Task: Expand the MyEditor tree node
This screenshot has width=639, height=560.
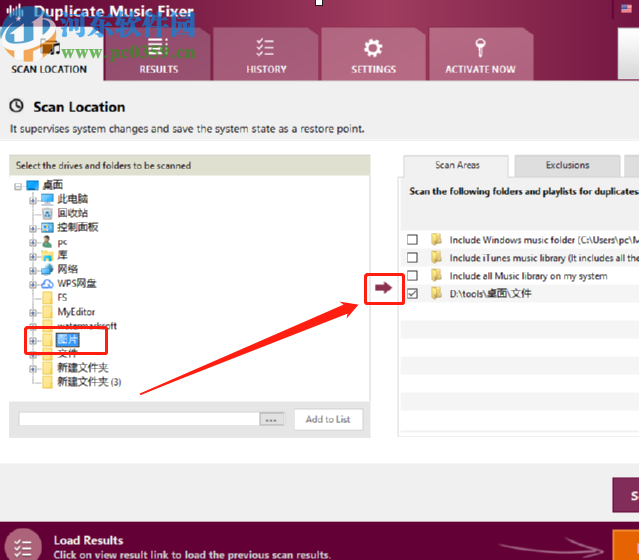Action: 33,313
